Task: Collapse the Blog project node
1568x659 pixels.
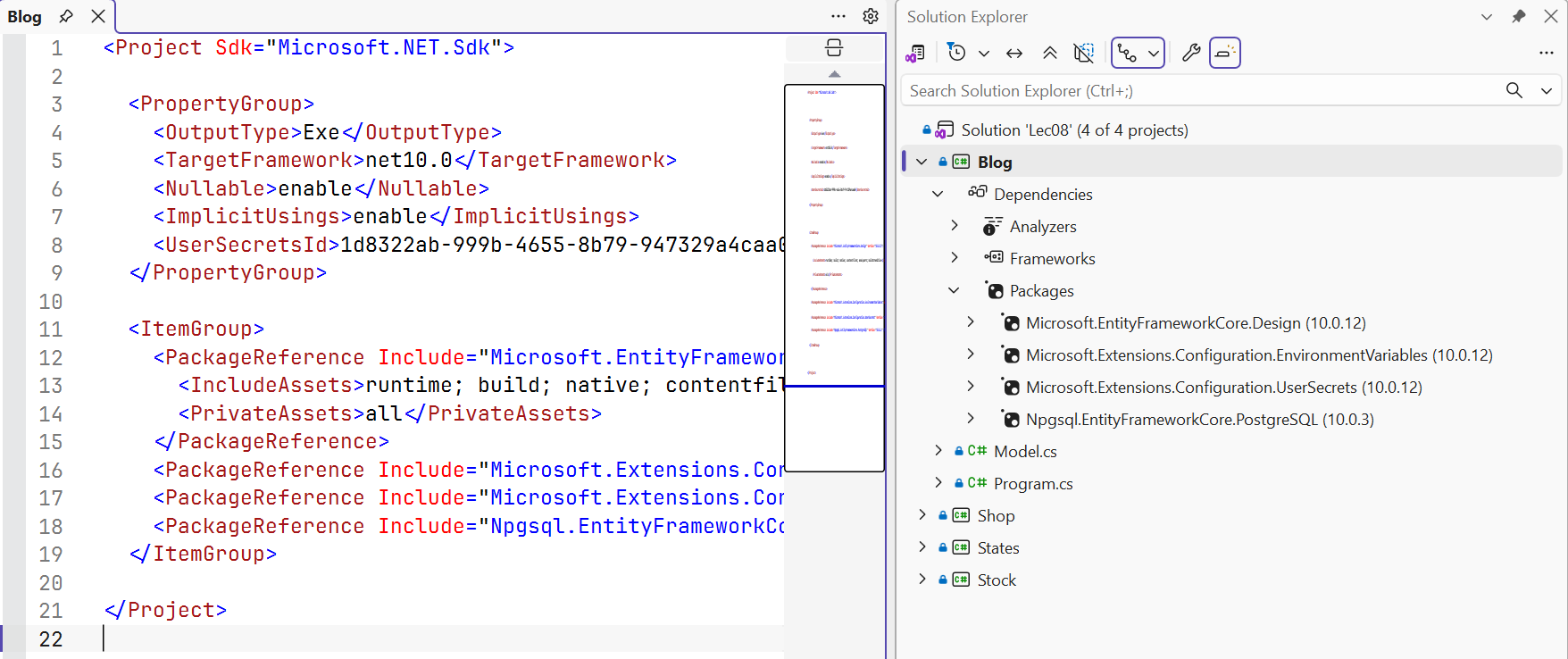Action: click(922, 163)
